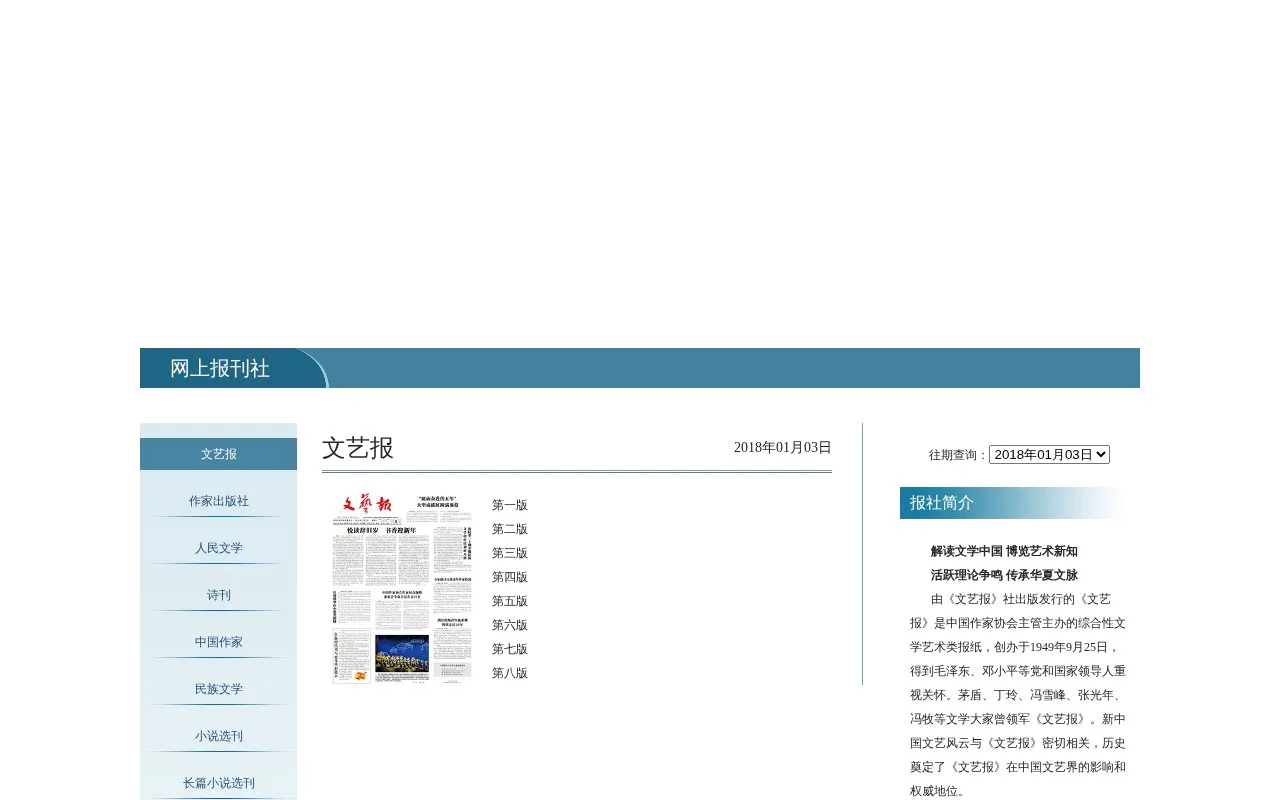Image resolution: width=1280 pixels, height=800 pixels.
Task: Click the 文艺报 front page thumbnail
Action: tap(402, 589)
